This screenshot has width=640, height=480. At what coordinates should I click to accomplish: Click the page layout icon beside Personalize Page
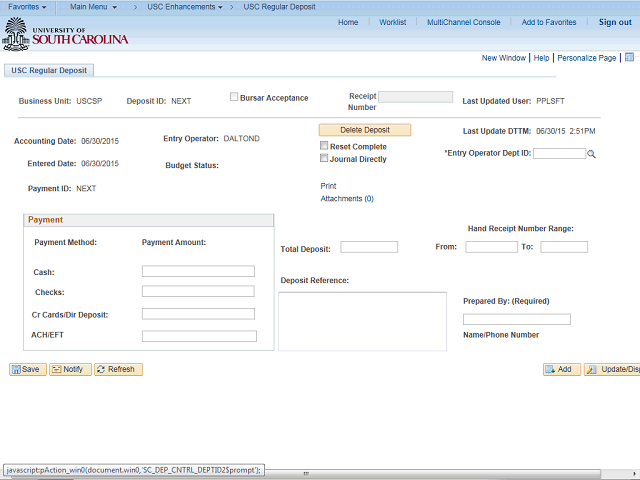point(629,58)
